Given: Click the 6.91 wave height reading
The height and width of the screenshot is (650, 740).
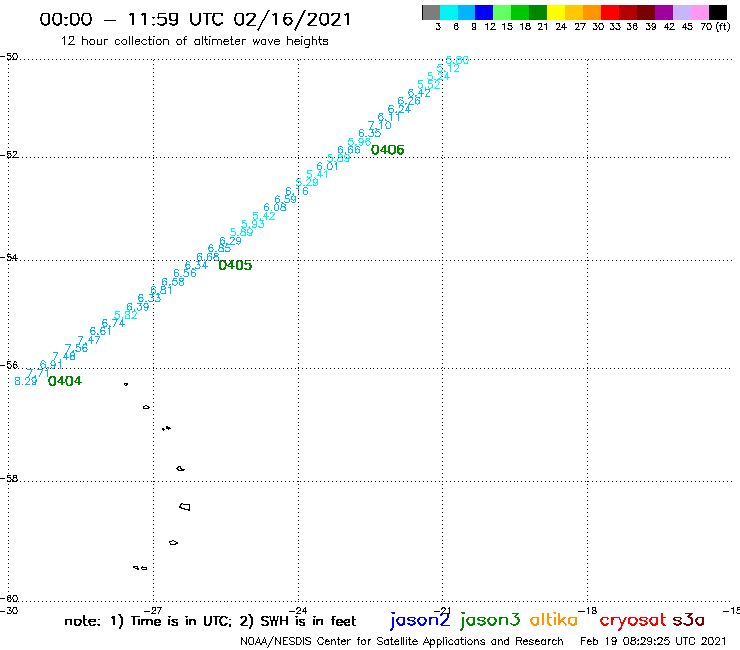Looking at the screenshot, I should (x=50, y=364).
